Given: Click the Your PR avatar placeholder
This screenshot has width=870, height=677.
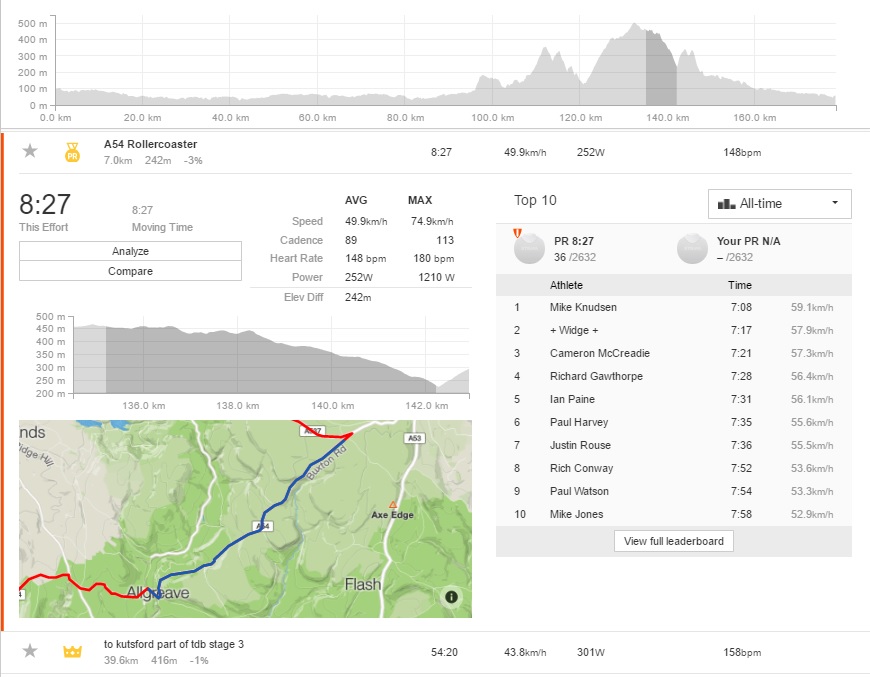Looking at the screenshot, I should (692, 249).
